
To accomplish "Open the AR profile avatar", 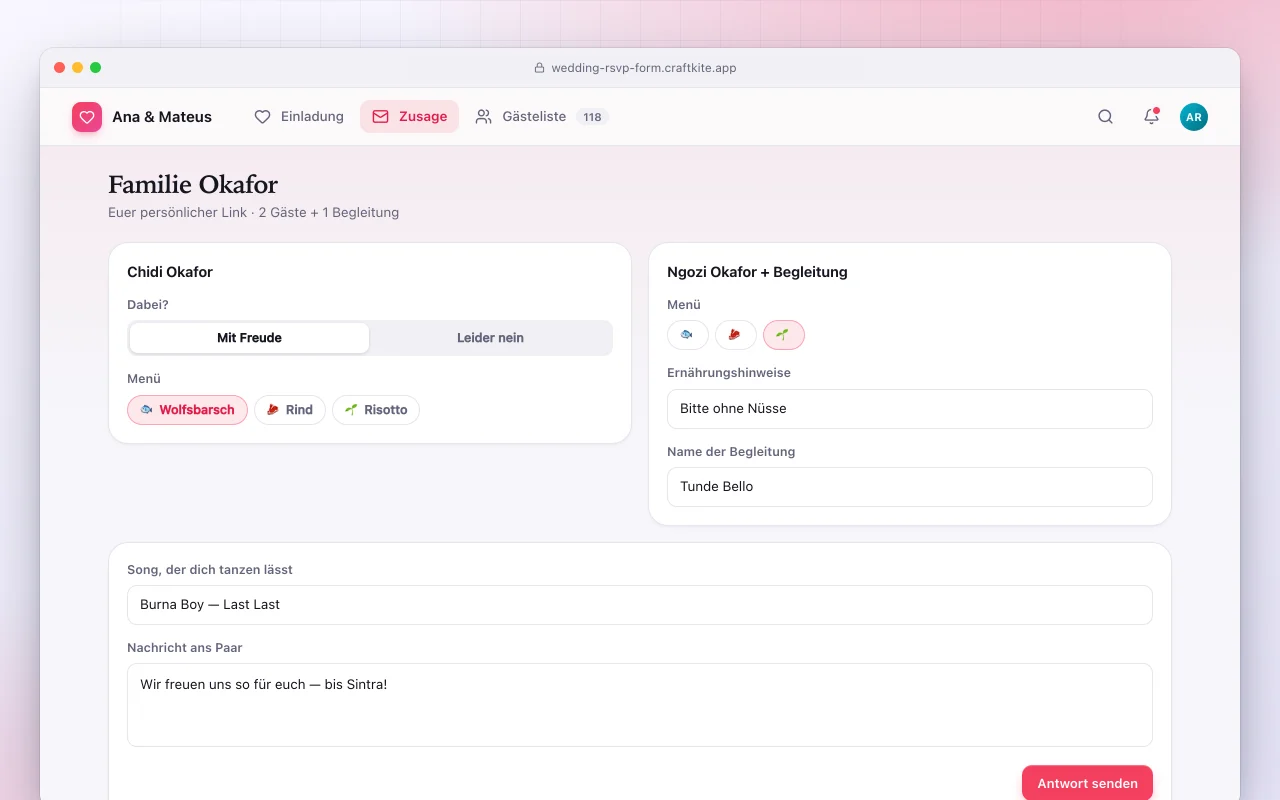I will [1194, 117].
